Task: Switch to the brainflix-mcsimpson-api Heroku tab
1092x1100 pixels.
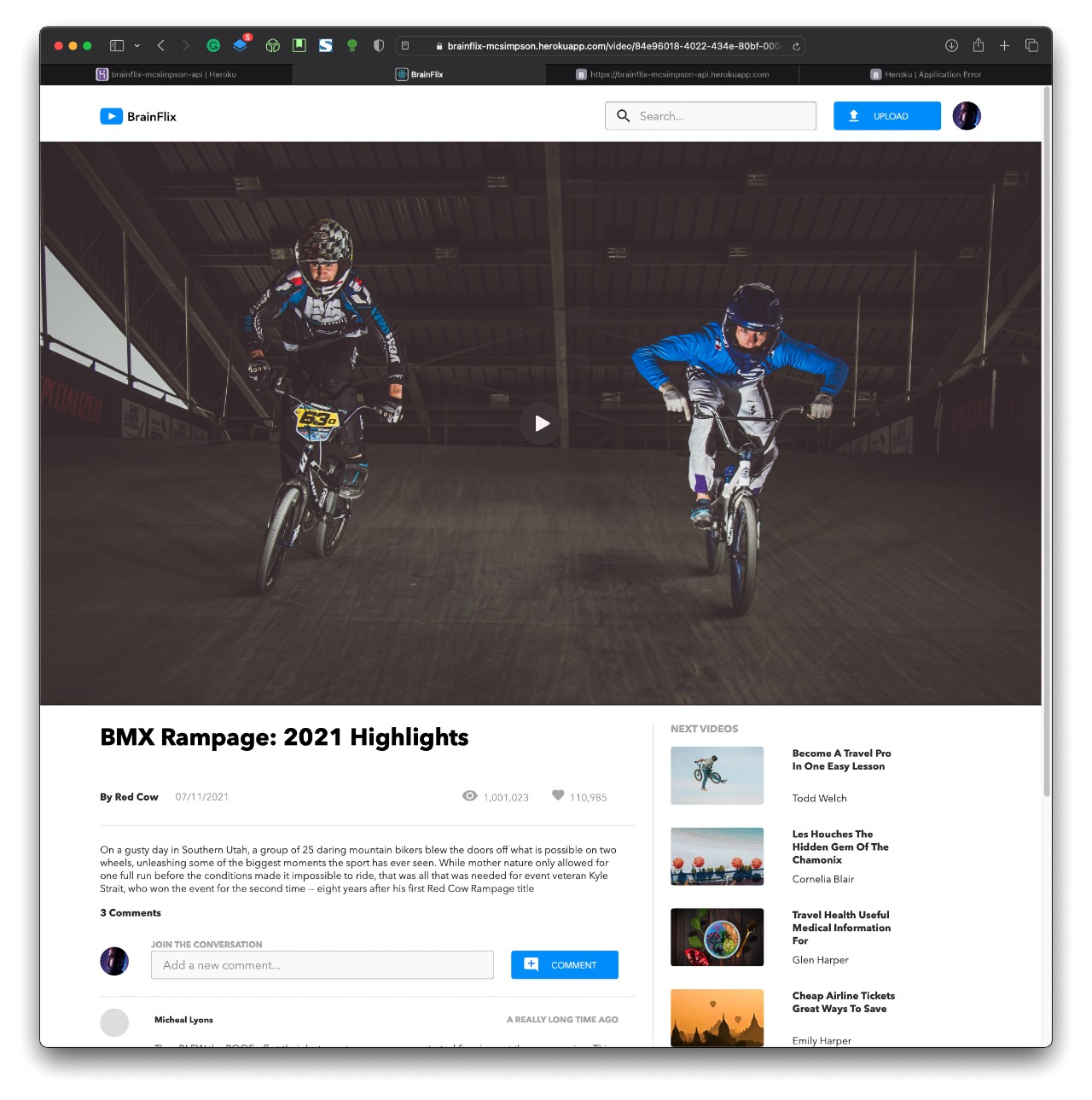Action: coord(173,74)
